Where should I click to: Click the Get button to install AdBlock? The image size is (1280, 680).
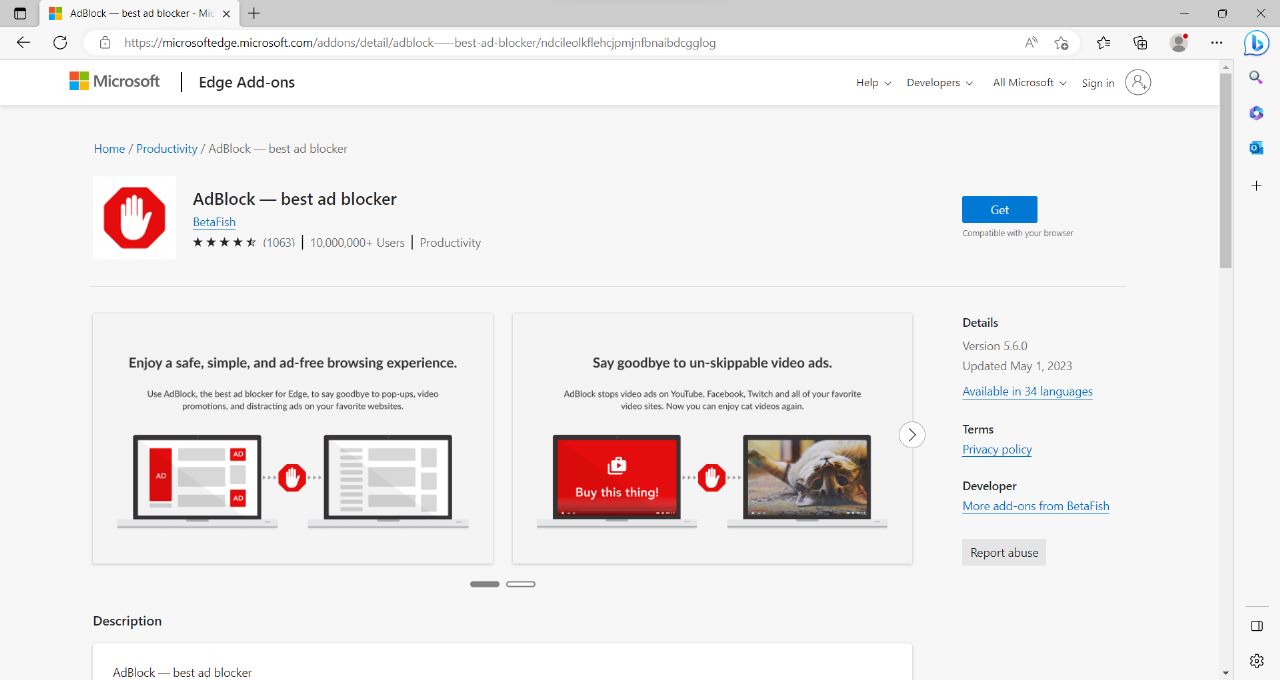[999, 209]
